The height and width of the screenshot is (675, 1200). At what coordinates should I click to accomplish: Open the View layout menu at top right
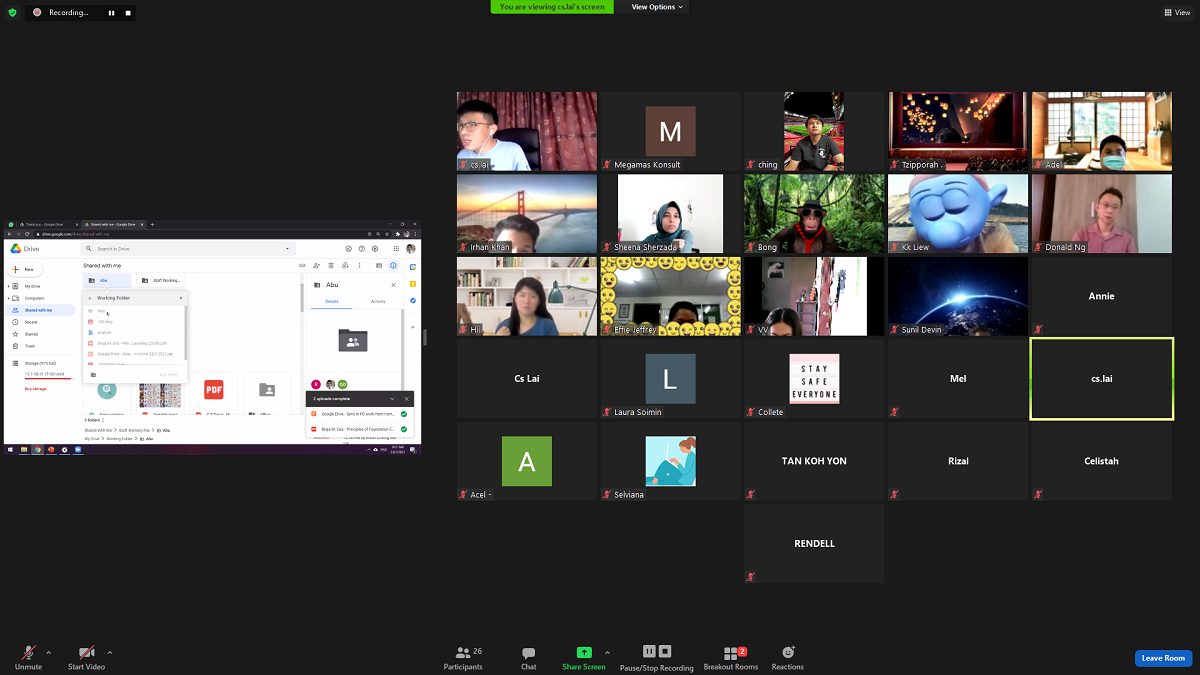(x=1177, y=12)
